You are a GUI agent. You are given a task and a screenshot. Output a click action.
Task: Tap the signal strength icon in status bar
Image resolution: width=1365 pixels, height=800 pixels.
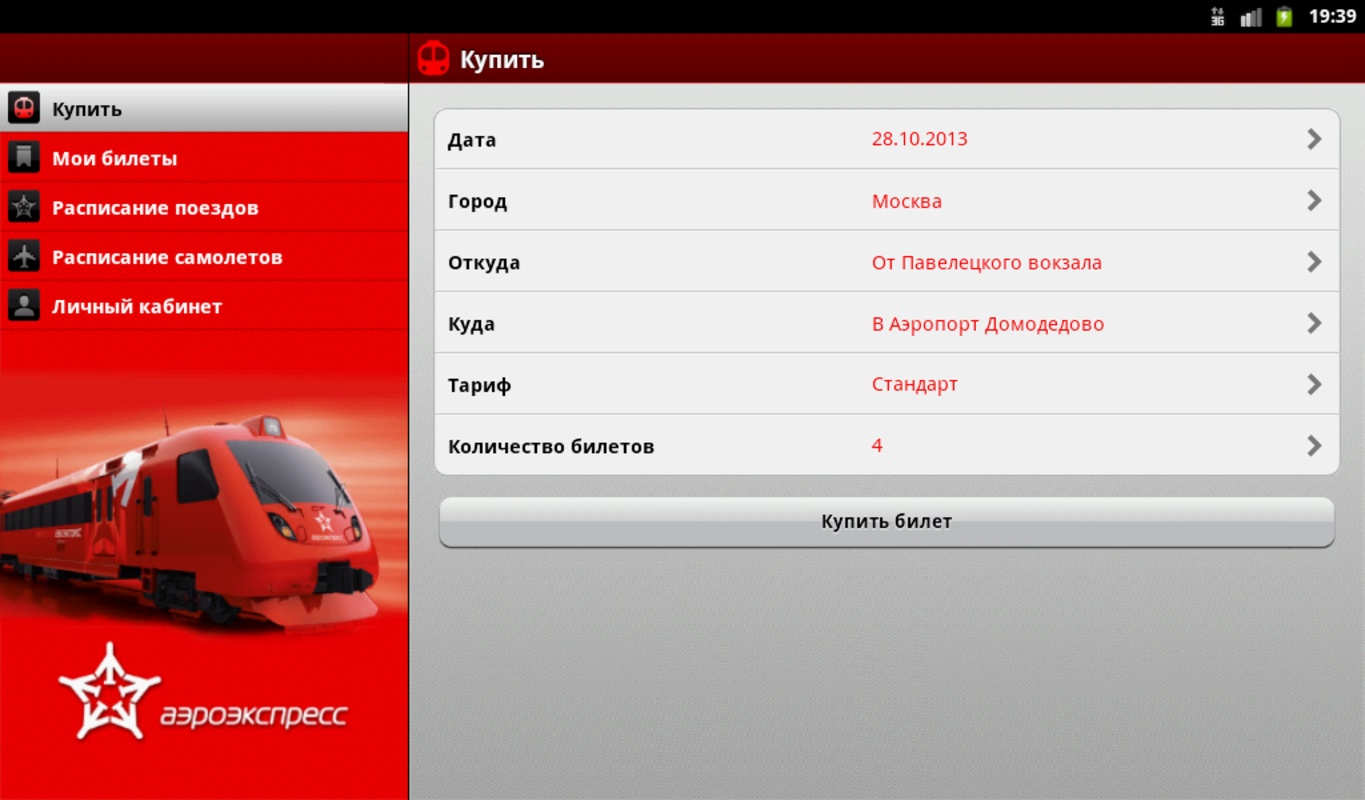click(1250, 17)
